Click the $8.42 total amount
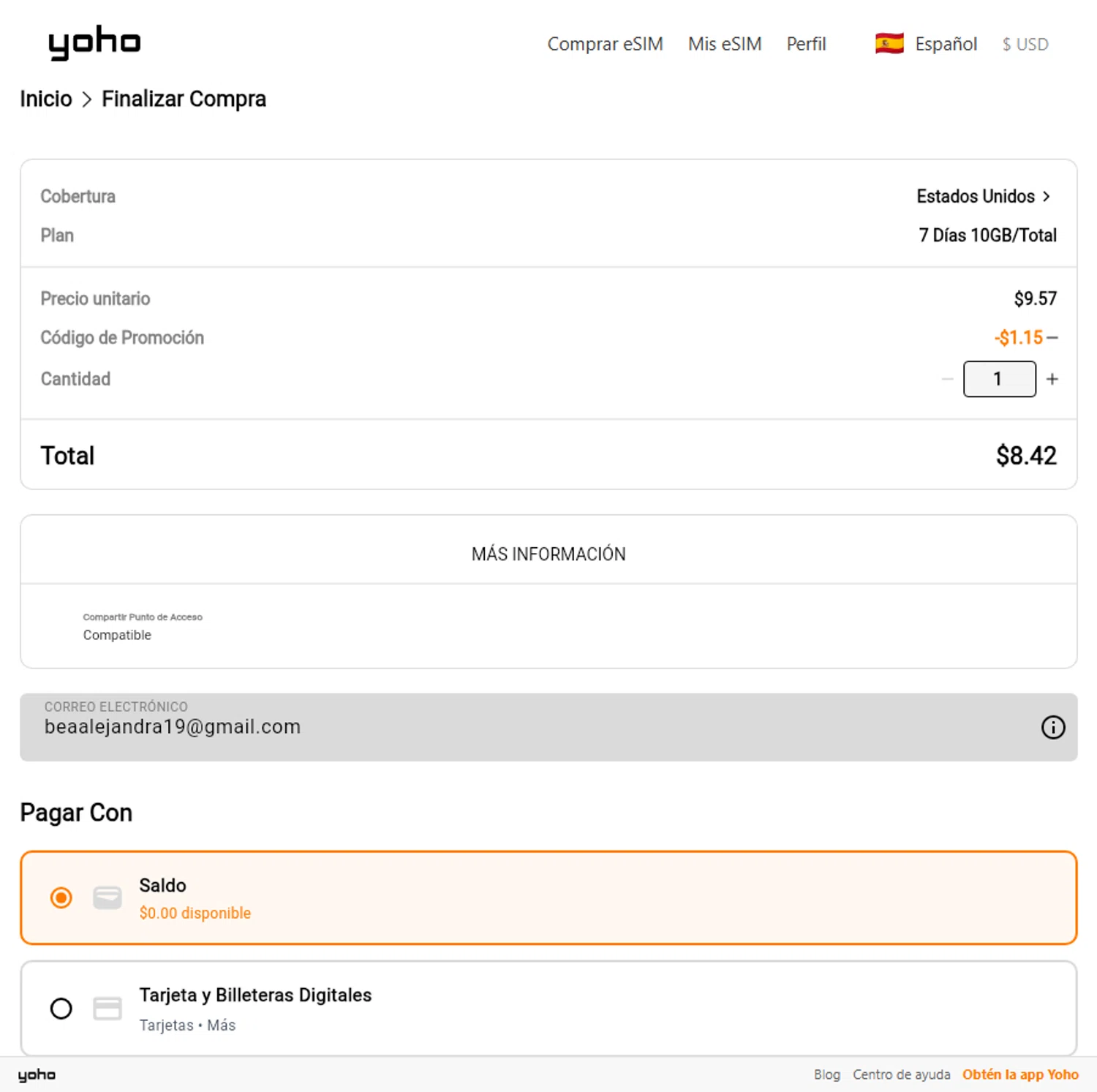Viewport: 1097px width, 1092px height. pos(1026,456)
